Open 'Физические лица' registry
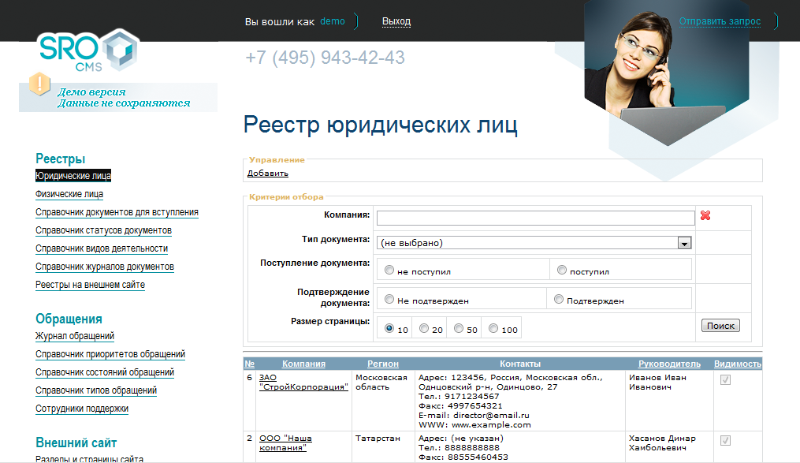Screen dimensions: 800x463 [69, 194]
